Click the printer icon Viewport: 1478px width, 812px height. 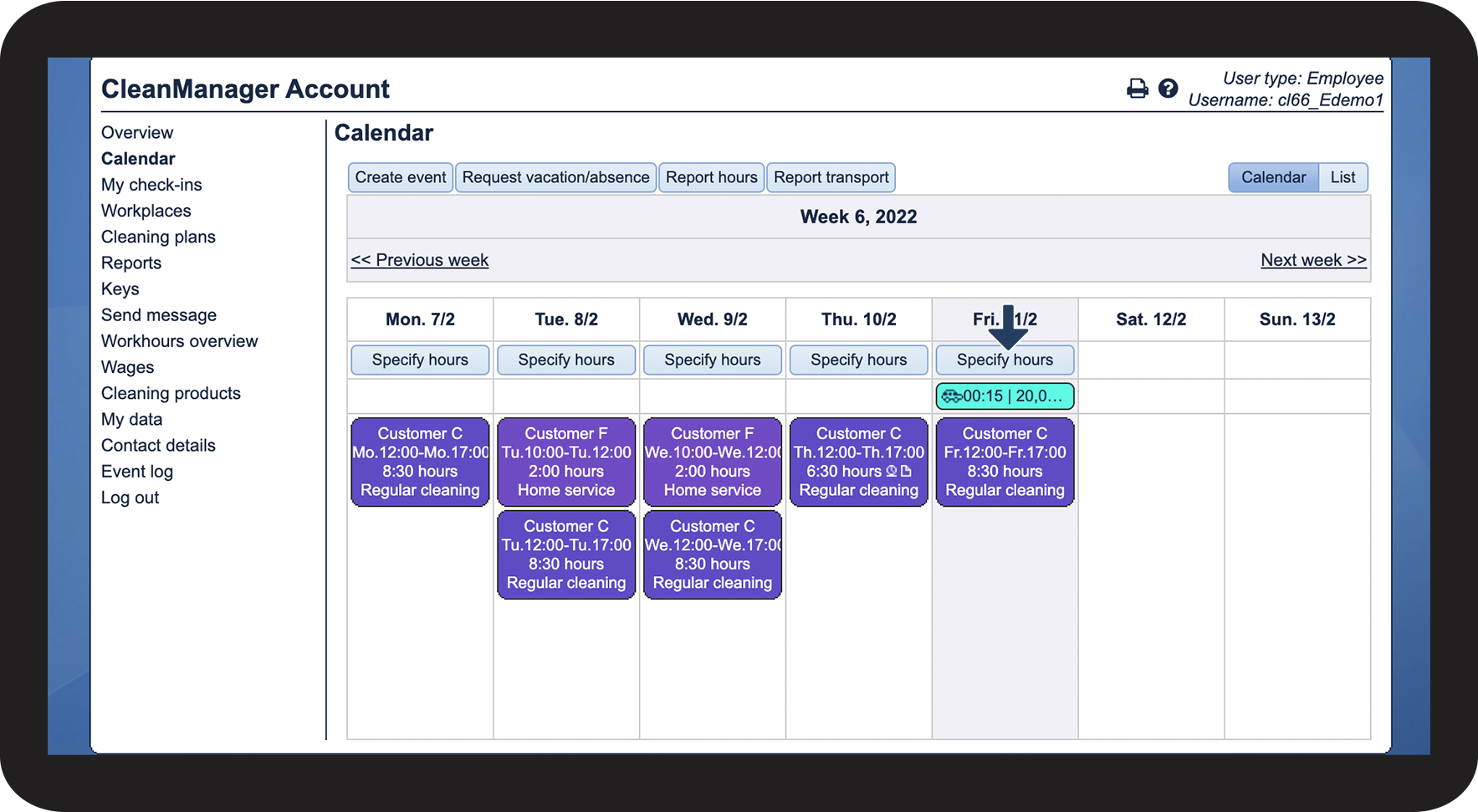pos(1138,89)
